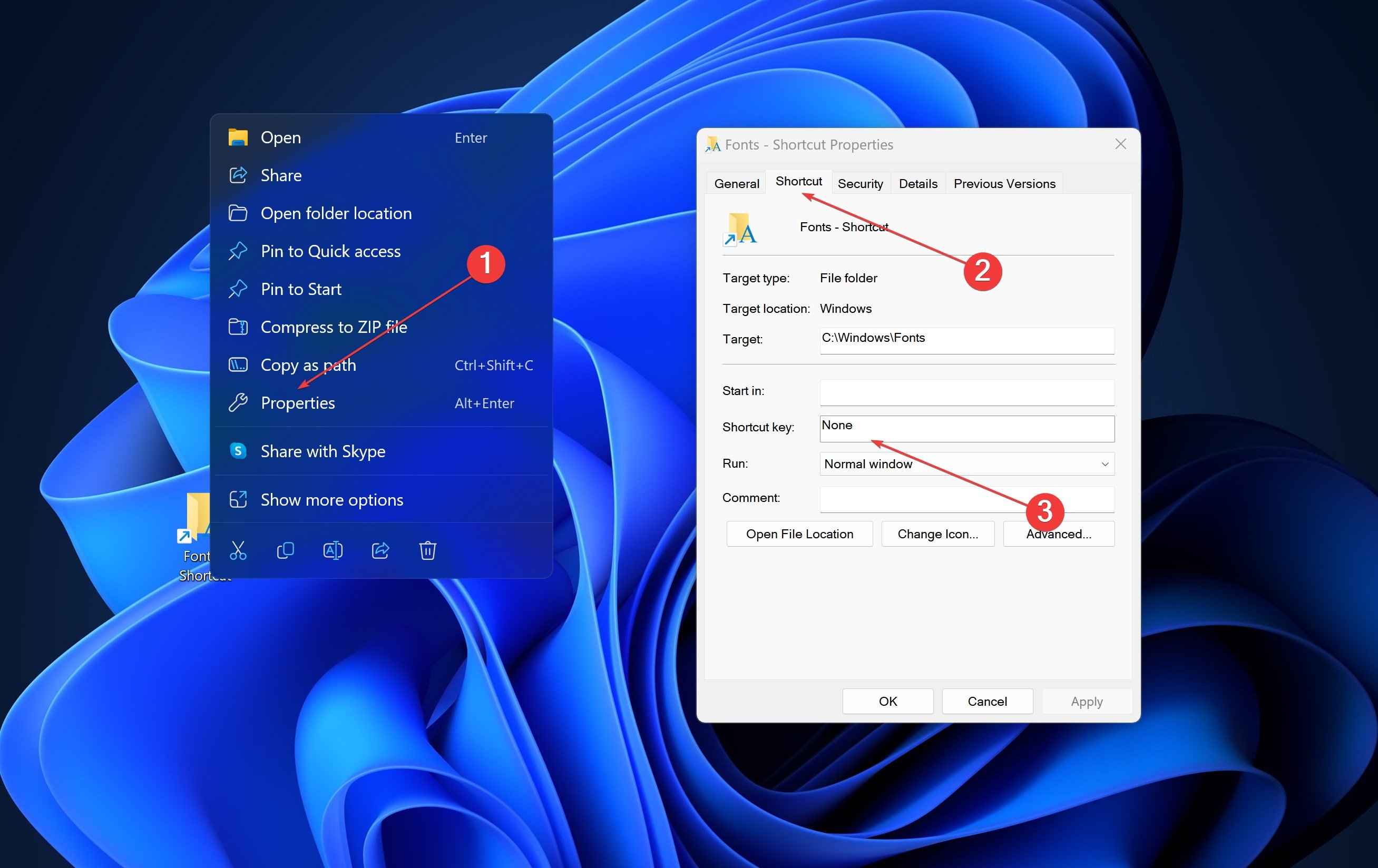
Task: Choose Show more options
Action: (x=381, y=499)
